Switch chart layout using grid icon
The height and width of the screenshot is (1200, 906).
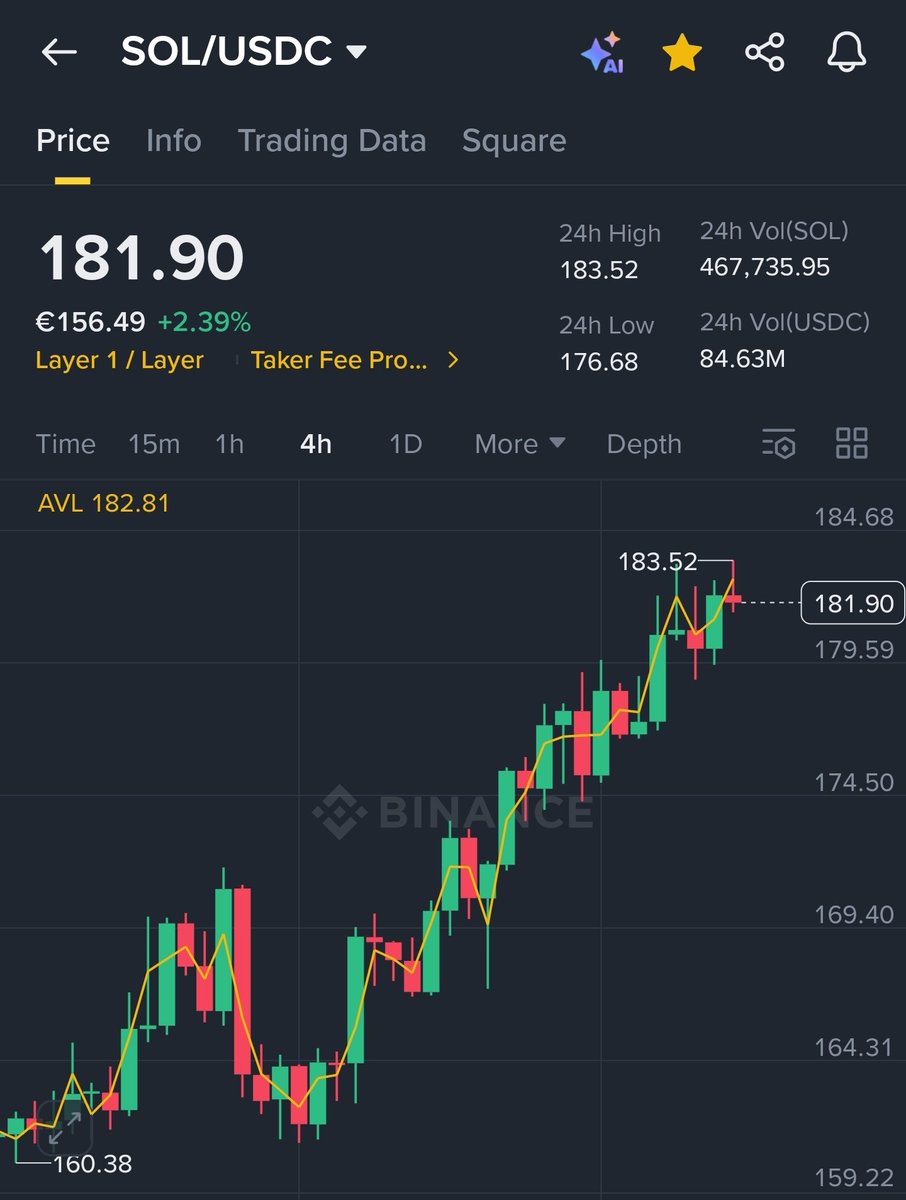click(x=851, y=444)
